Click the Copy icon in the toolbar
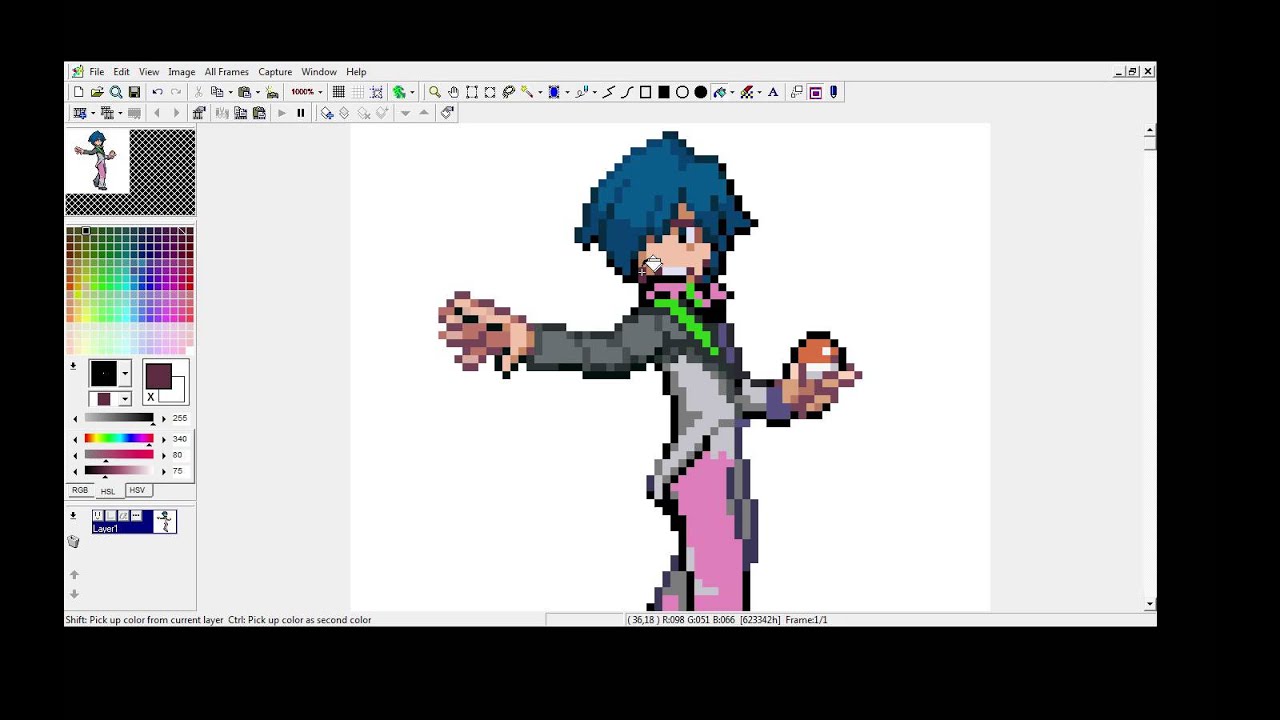Screen dimensions: 1280x720 (x=216, y=92)
